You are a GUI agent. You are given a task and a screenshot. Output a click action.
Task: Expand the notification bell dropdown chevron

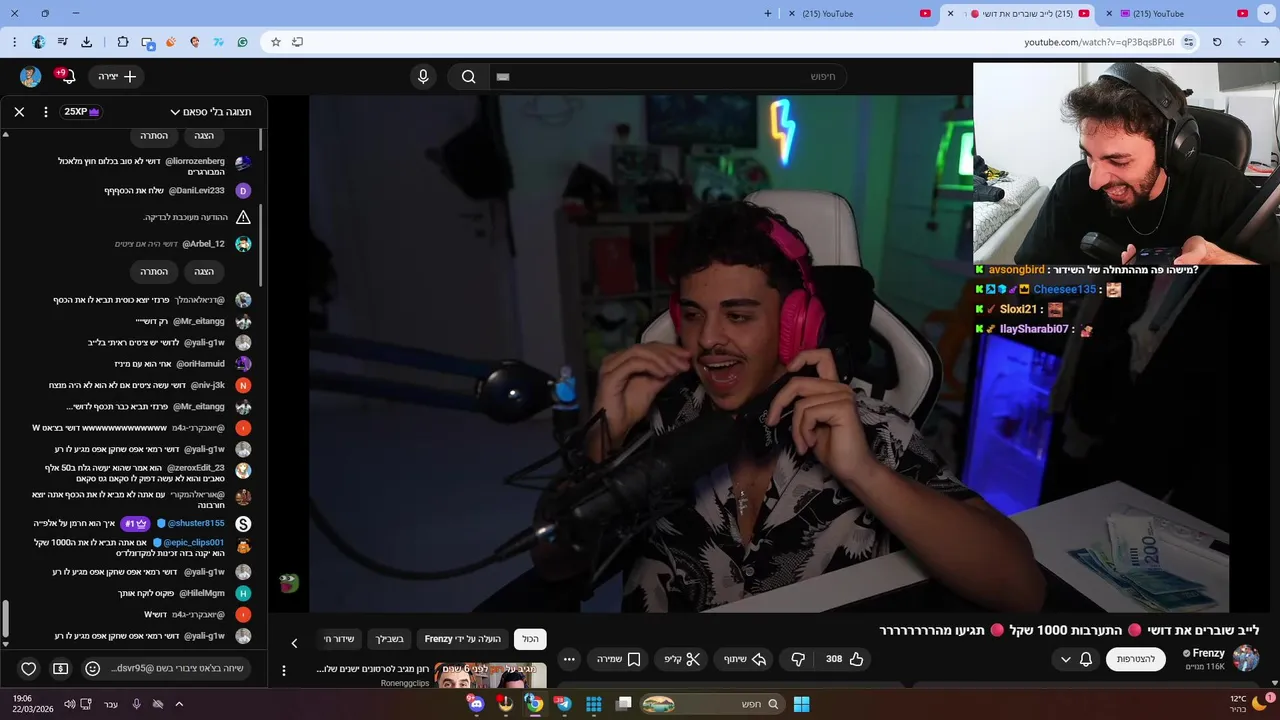tap(1065, 660)
